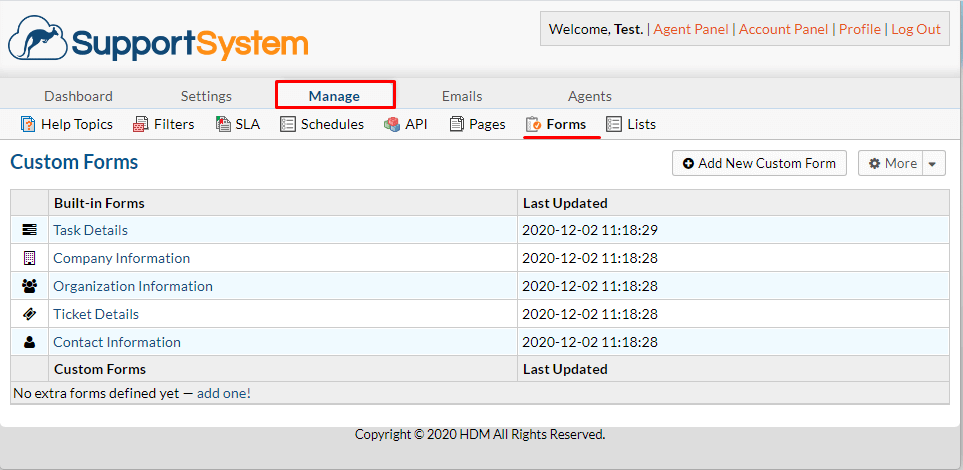963x470 pixels.
Task: Open the More gear menu
Action: (892, 163)
